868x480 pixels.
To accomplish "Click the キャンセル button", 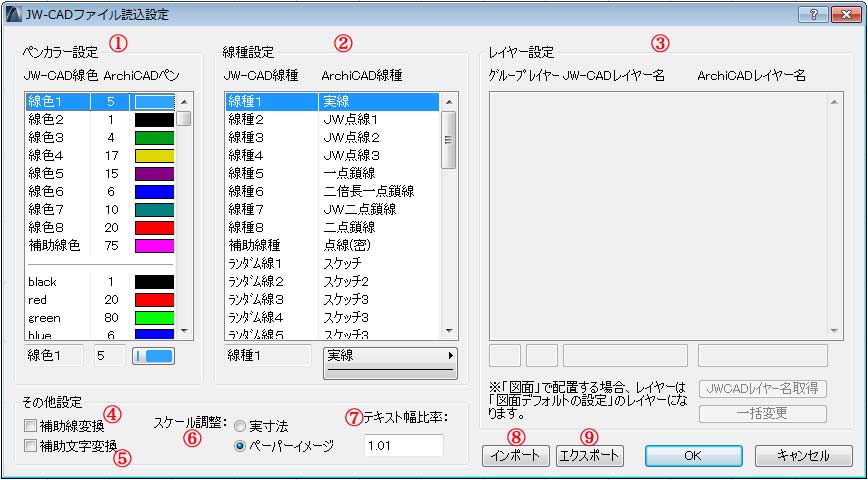I will [804, 456].
